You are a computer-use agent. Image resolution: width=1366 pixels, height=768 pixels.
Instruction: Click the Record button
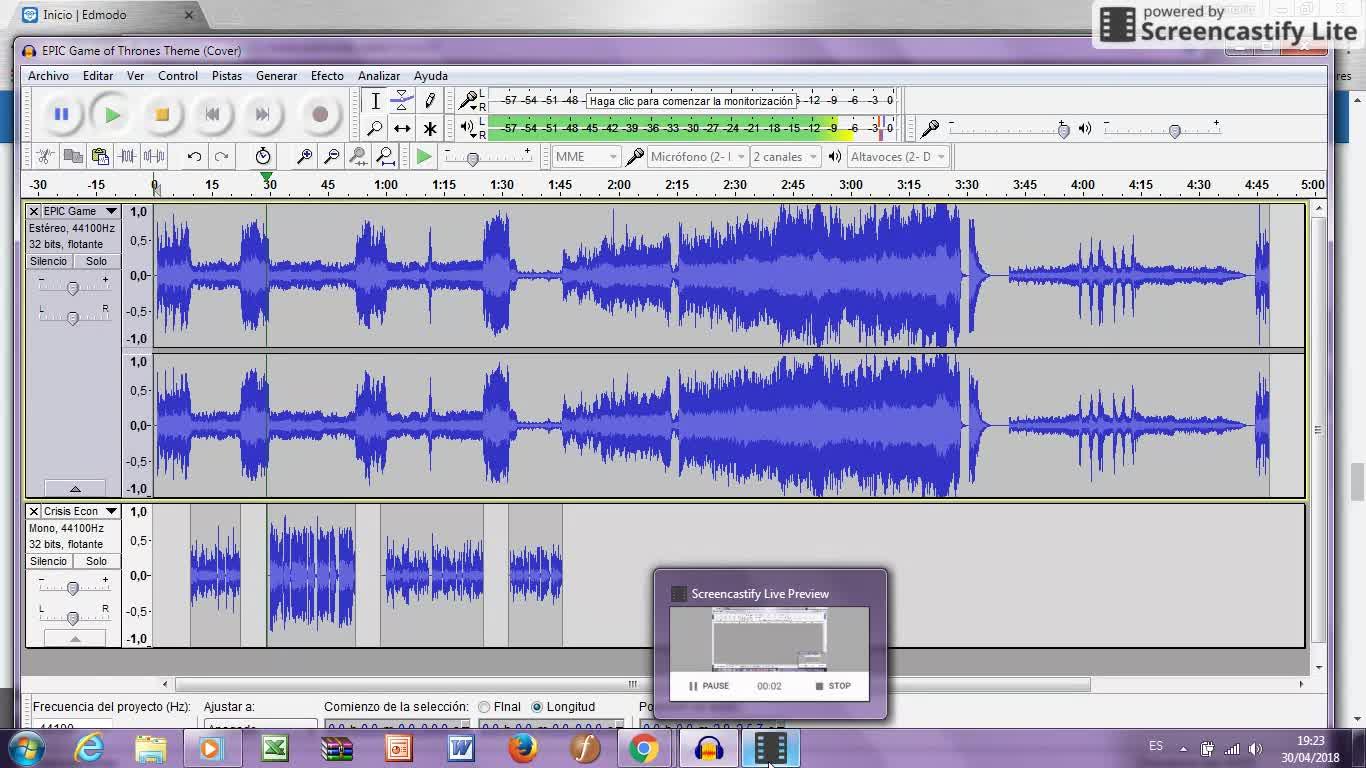(320, 115)
